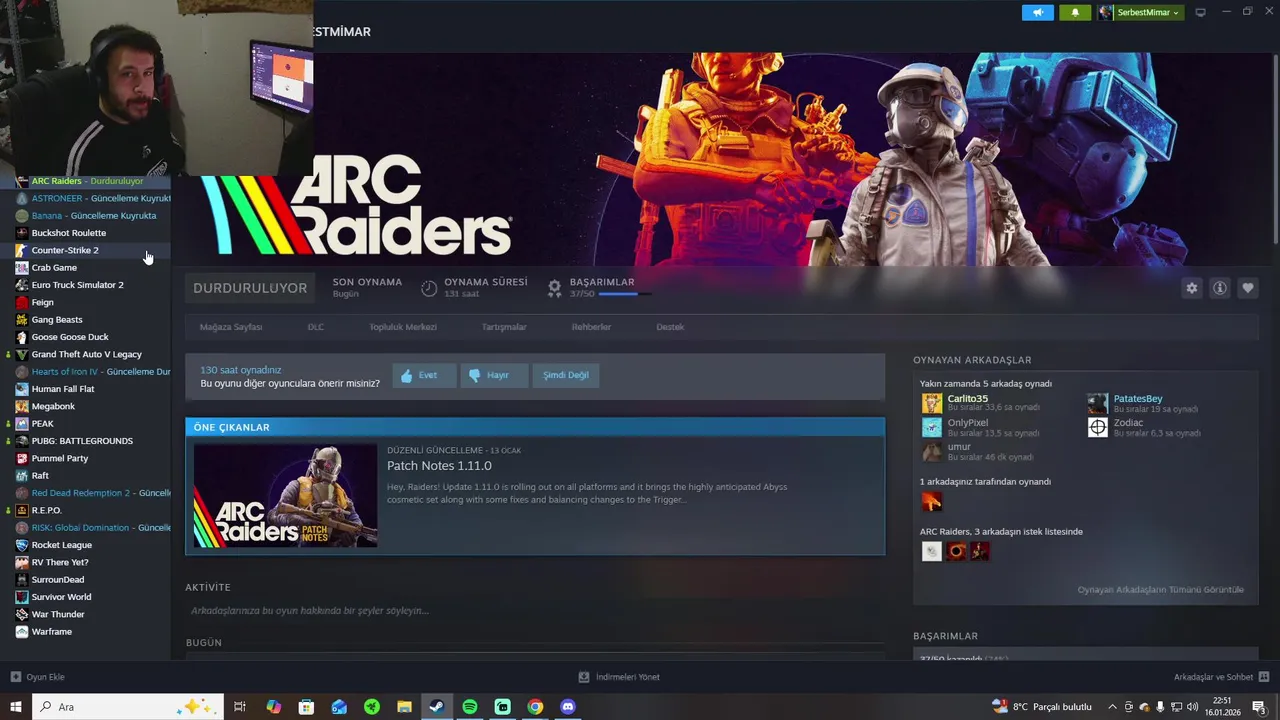Click the Rocket League game icon
The height and width of the screenshot is (720, 1280).
pos(22,545)
